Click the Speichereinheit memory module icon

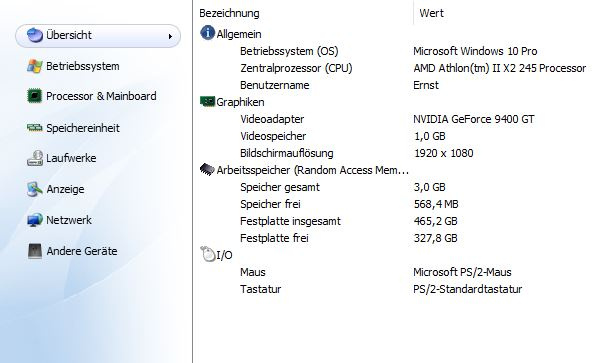(x=35, y=128)
